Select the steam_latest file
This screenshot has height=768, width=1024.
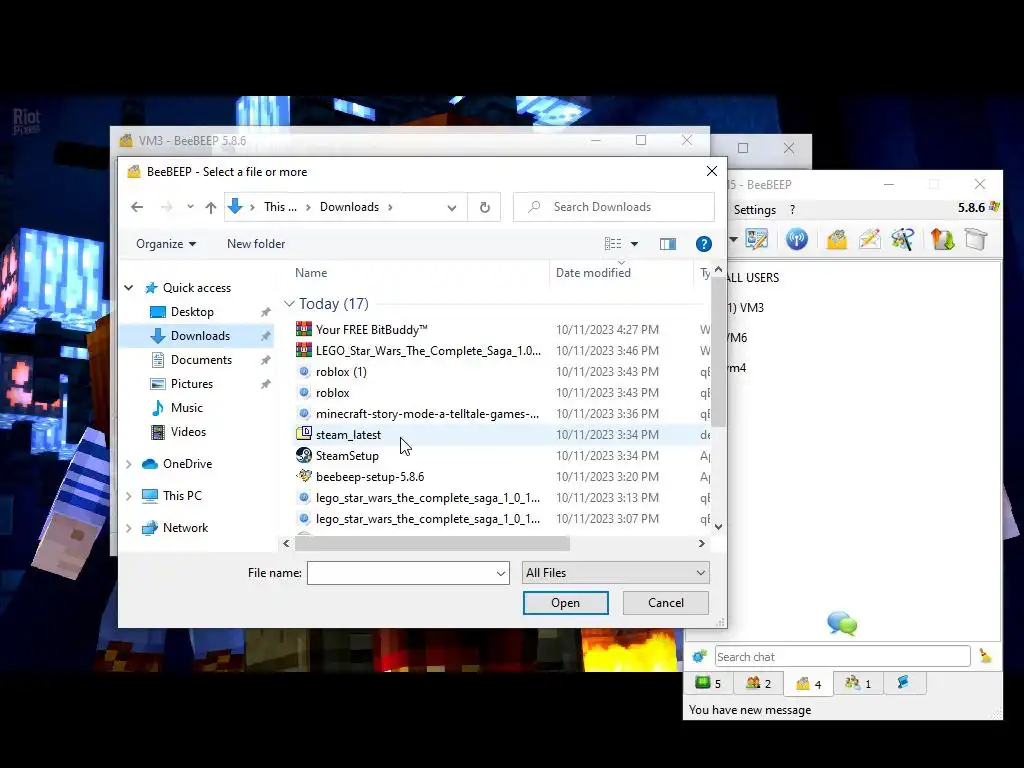[x=500, y=435]
